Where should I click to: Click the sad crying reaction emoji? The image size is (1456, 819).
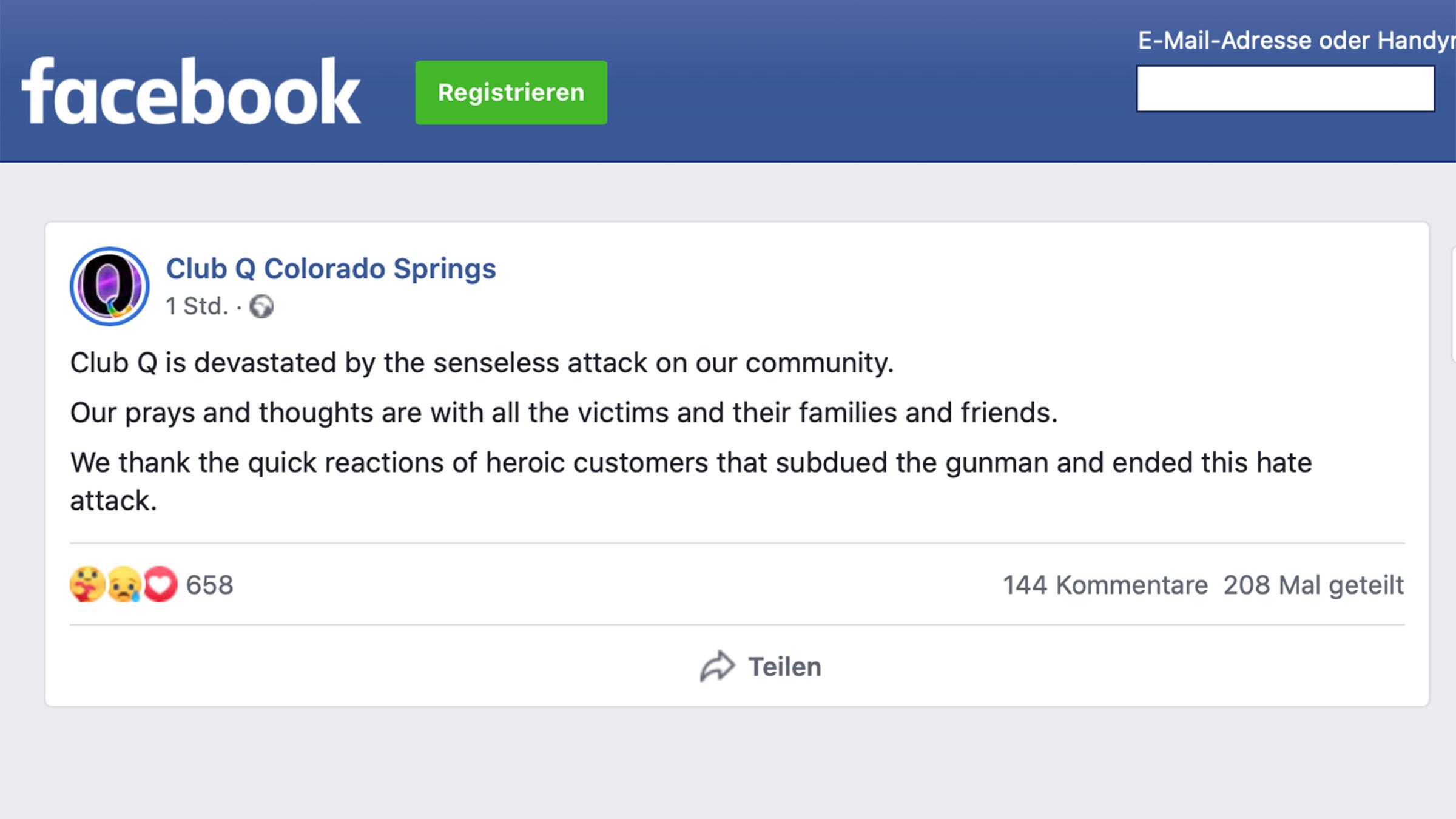pos(124,584)
